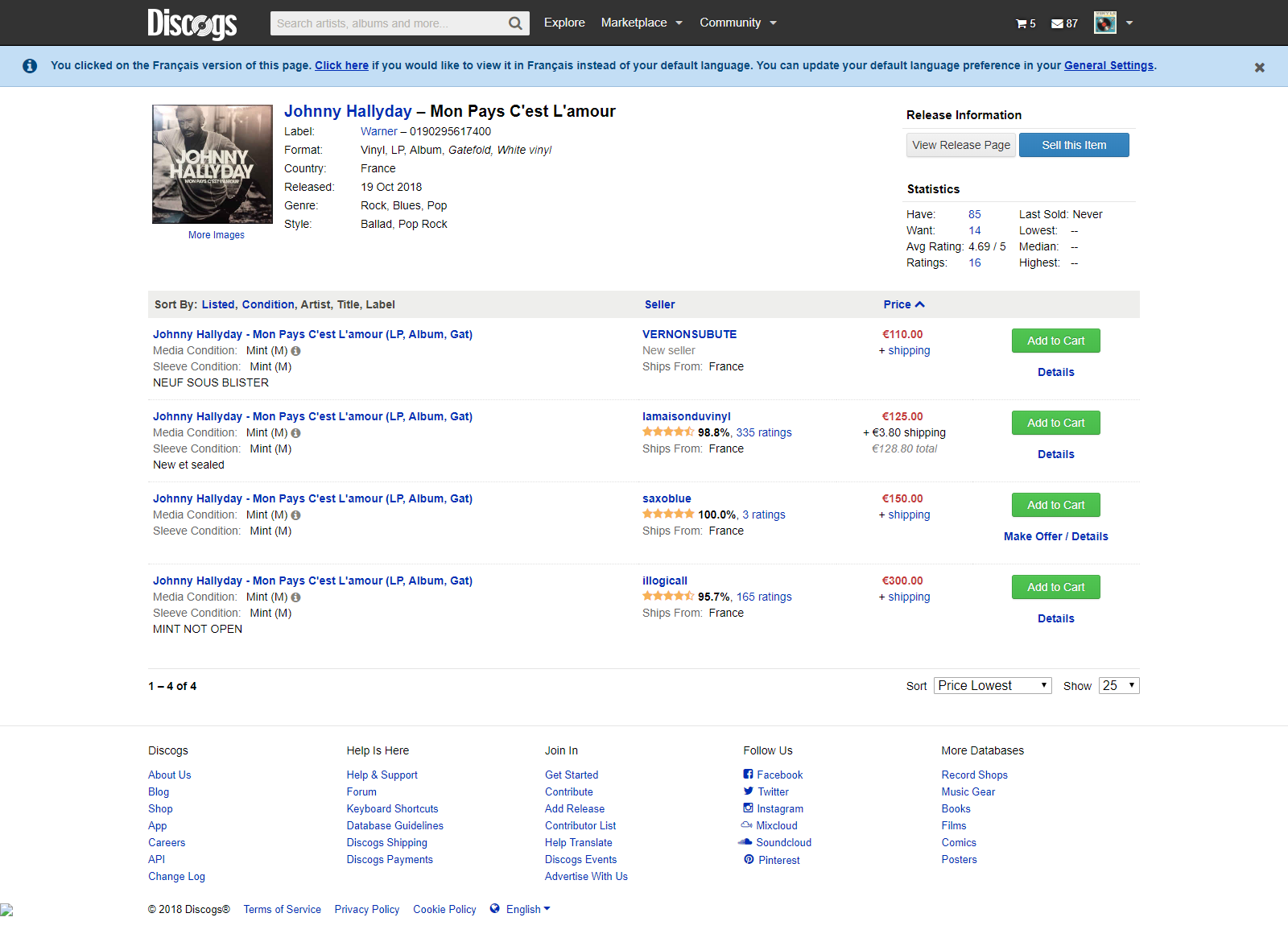Image resolution: width=1288 pixels, height=938 pixels.
Task: Open the Explore menu item
Action: point(564,23)
